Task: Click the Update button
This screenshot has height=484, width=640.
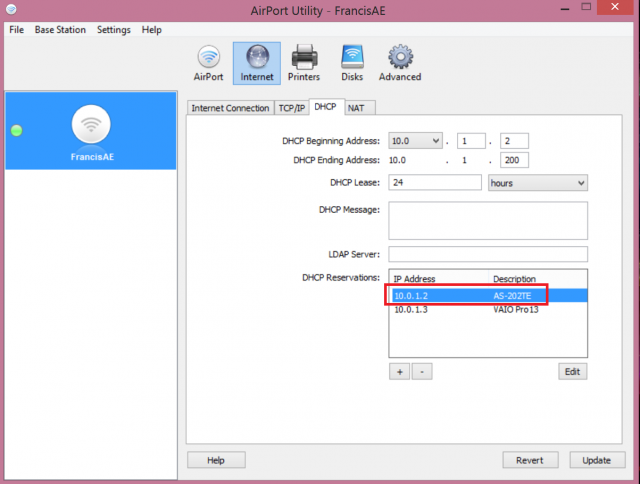Action: [x=597, y=460]
